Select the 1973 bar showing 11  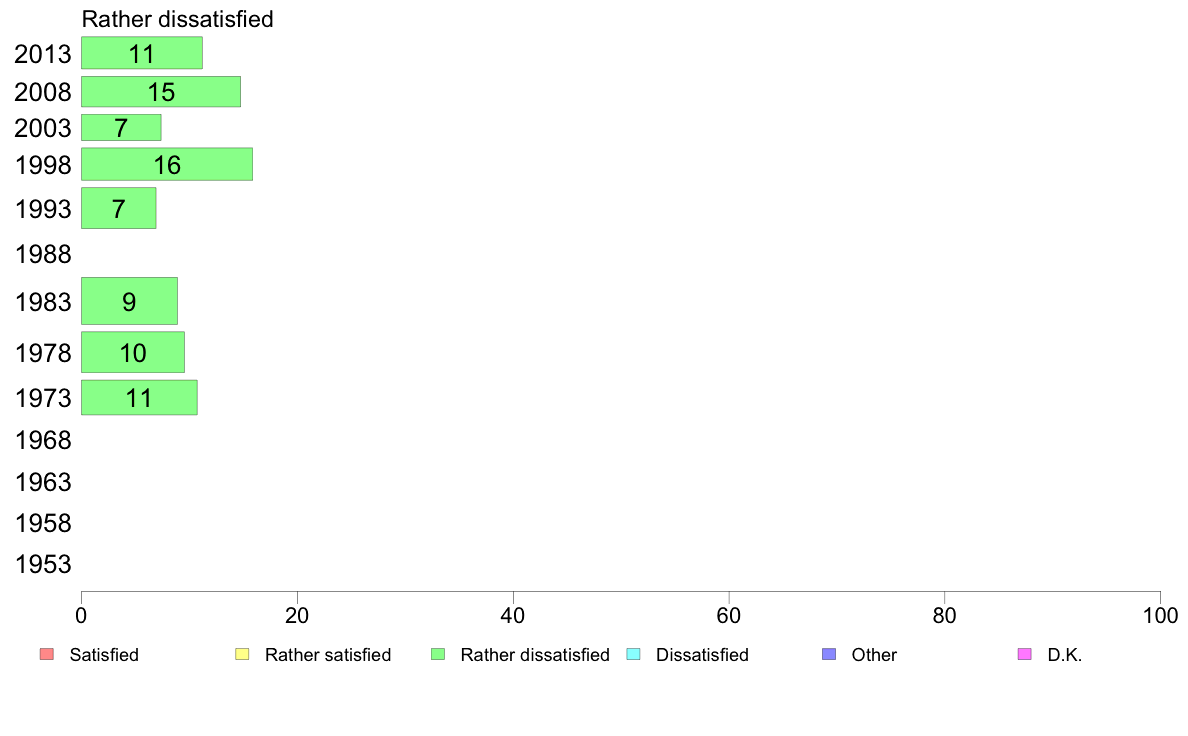(139, 398)
